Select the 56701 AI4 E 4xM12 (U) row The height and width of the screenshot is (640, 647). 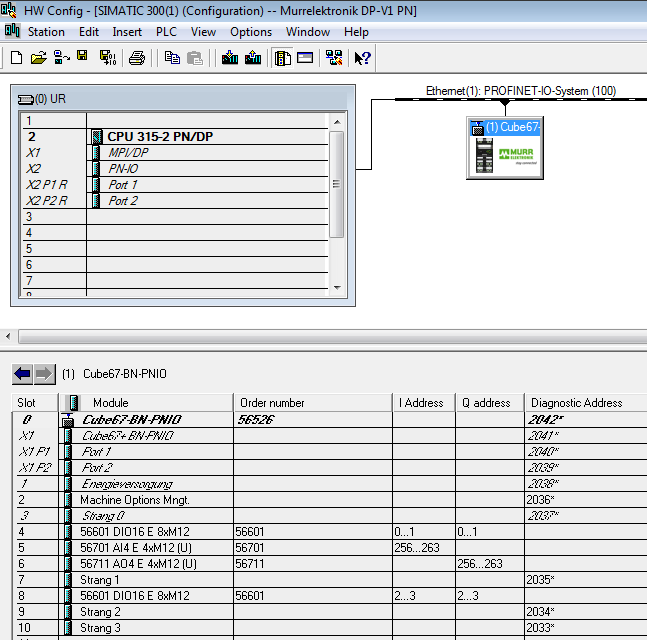click(x=330, y=548)
